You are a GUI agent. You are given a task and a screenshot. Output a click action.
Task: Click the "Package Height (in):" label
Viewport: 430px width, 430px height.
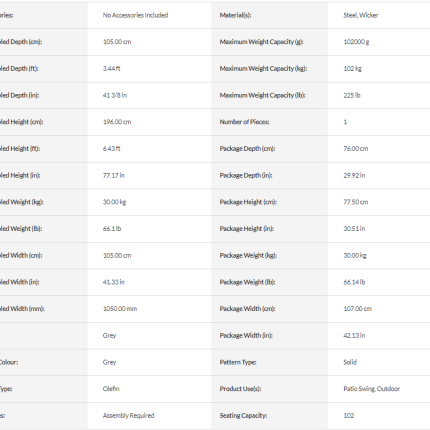(247, 229)
